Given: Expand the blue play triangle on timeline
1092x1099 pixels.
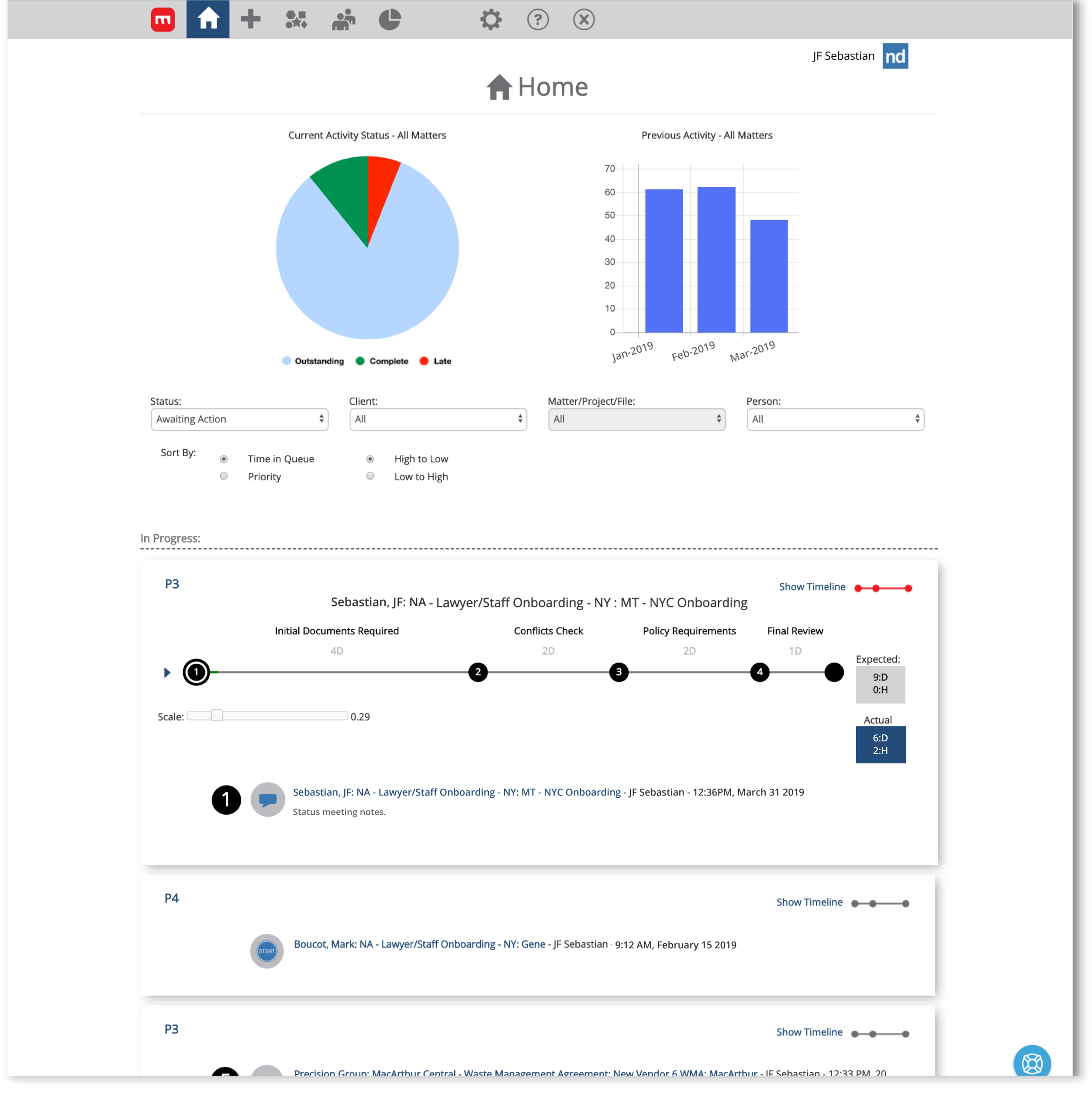Looking at the screenshot, I should 167,672.
